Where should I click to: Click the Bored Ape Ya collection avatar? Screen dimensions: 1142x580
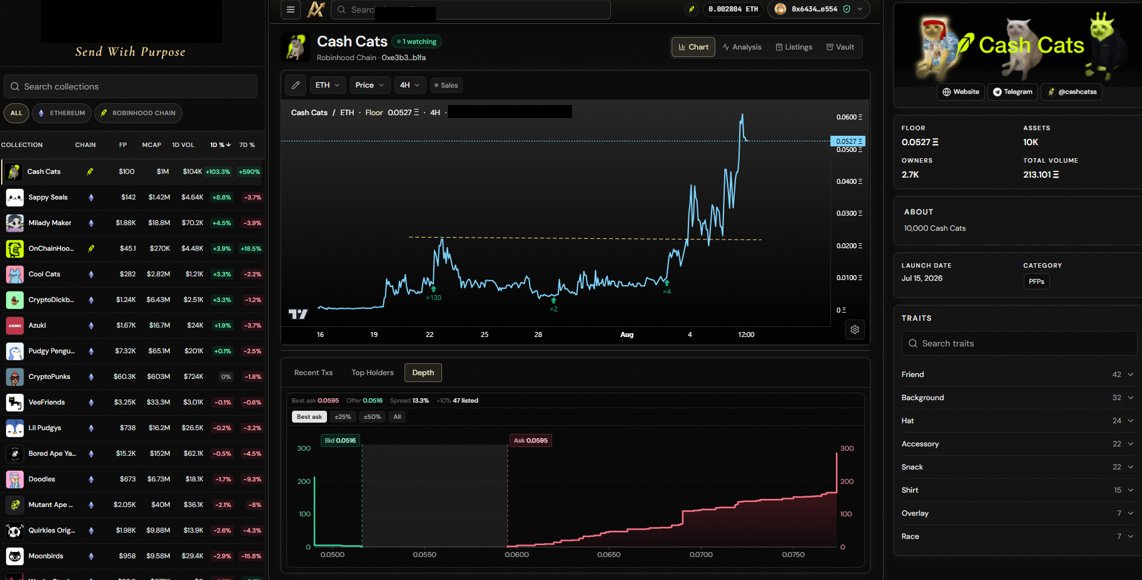click(15, 453)
